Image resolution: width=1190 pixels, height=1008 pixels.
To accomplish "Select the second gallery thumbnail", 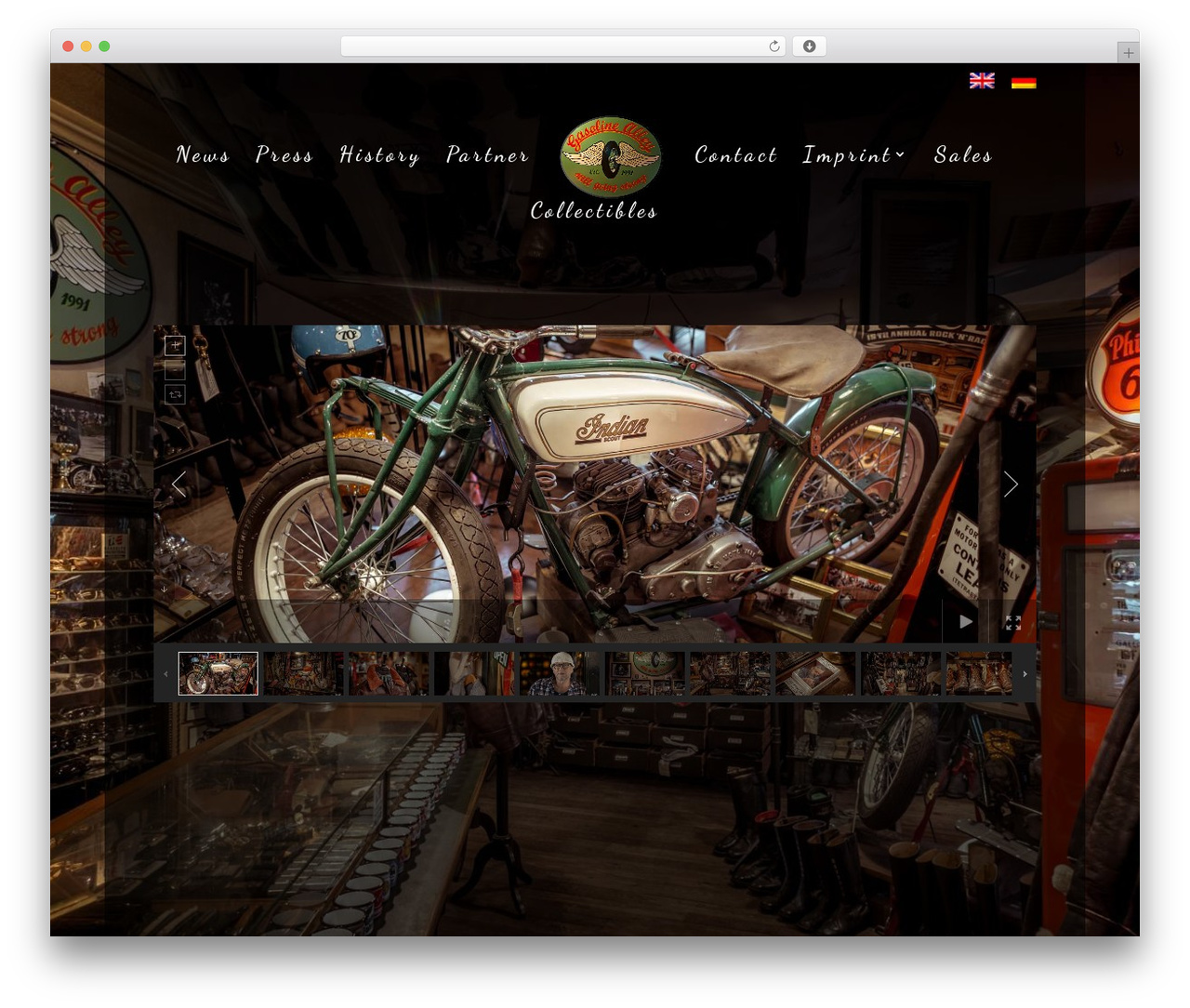I will (303, 673).
